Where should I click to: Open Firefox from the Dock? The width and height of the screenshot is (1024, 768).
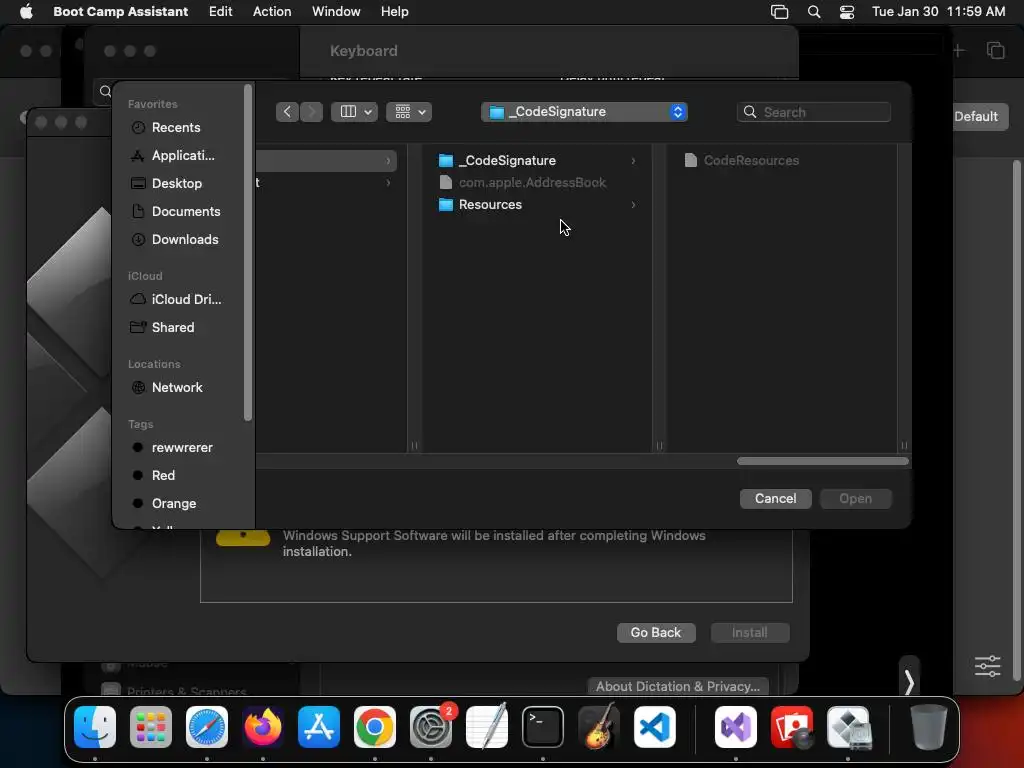pyautogui.click(x=263, y=726)
